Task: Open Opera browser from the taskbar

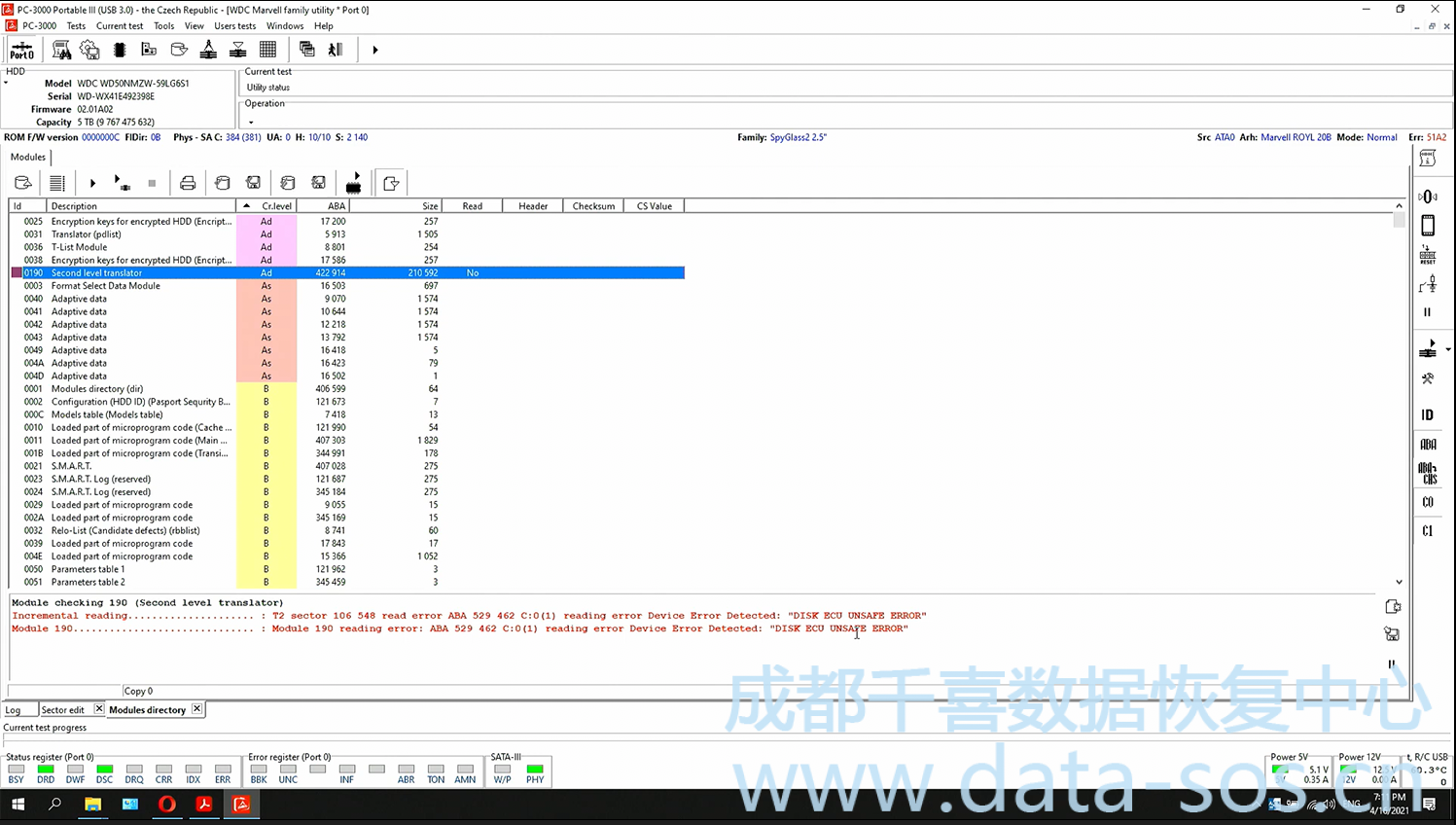Action: coord(167,805)
